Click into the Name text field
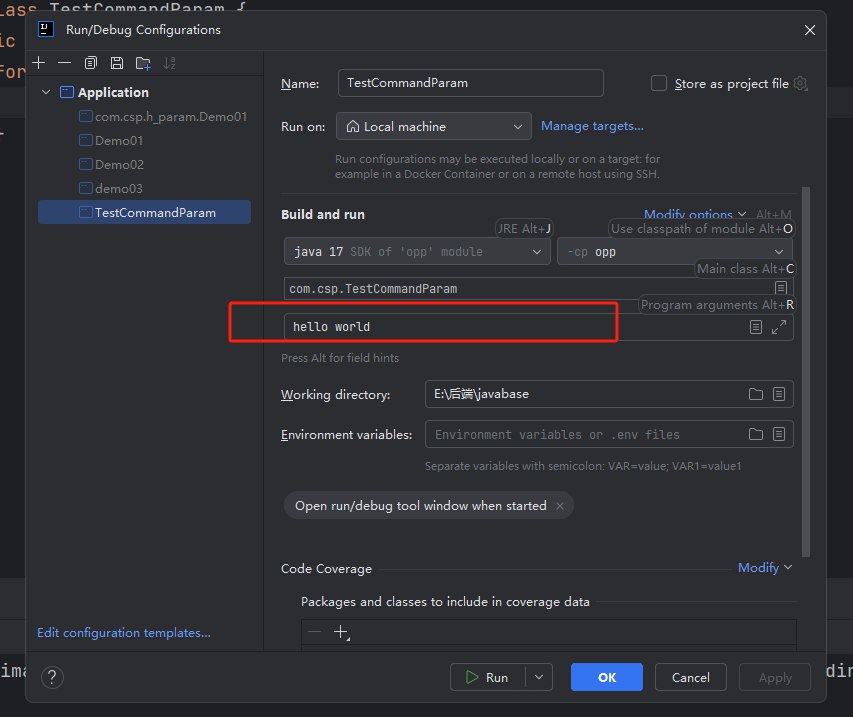Viewport: 853px width, 717px height. (x=470, y=83)
